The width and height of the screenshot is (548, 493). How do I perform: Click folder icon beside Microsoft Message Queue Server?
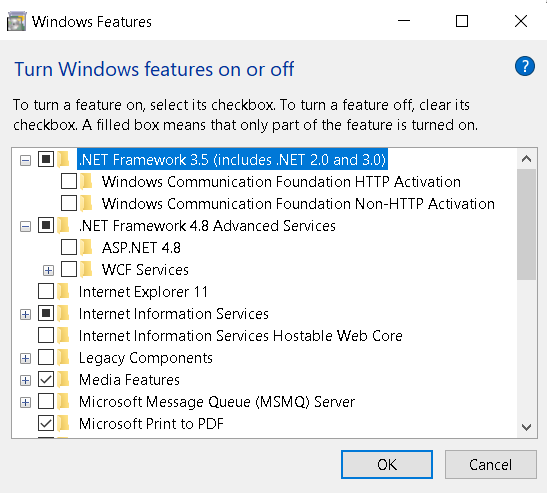(x=64, y=402)
